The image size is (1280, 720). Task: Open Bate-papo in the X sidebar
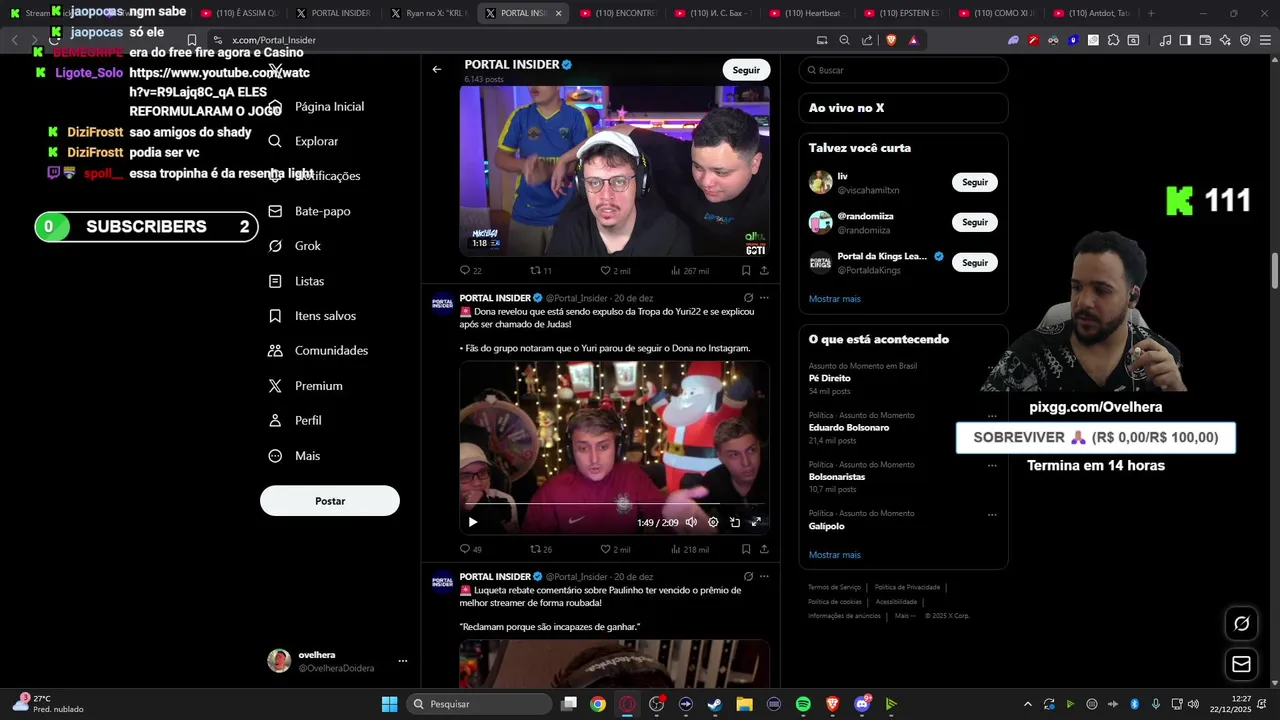pyautogui.click(x=309, y=211)
